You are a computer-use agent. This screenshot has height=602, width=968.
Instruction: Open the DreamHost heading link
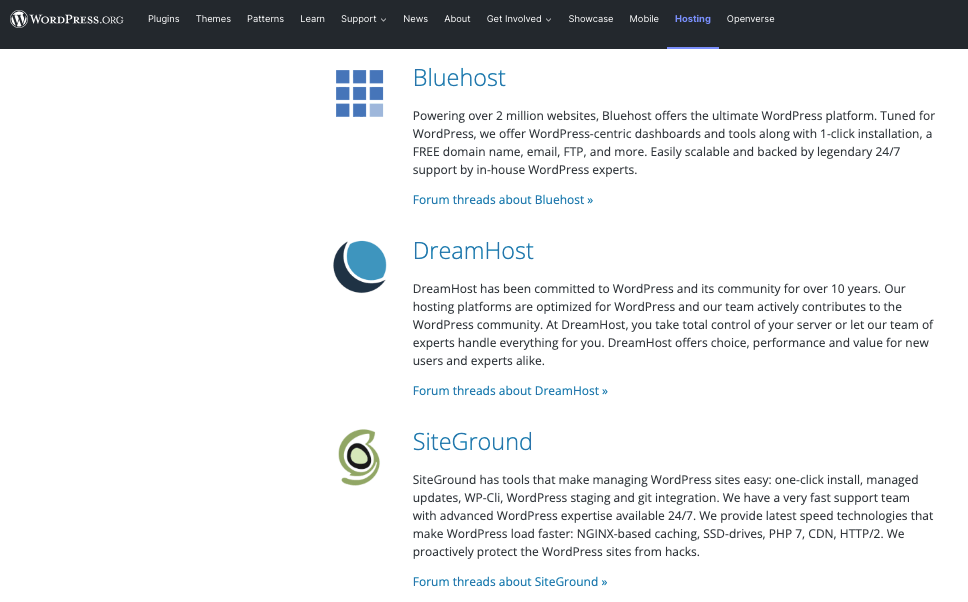[x=473, y=251]
